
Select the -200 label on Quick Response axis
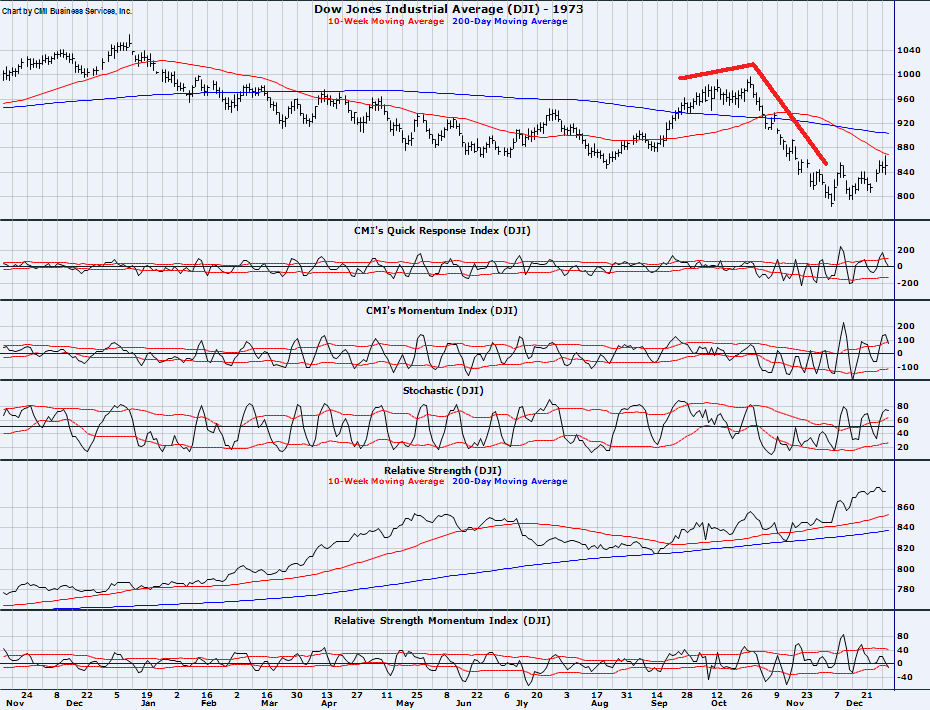tap(908, 283)
